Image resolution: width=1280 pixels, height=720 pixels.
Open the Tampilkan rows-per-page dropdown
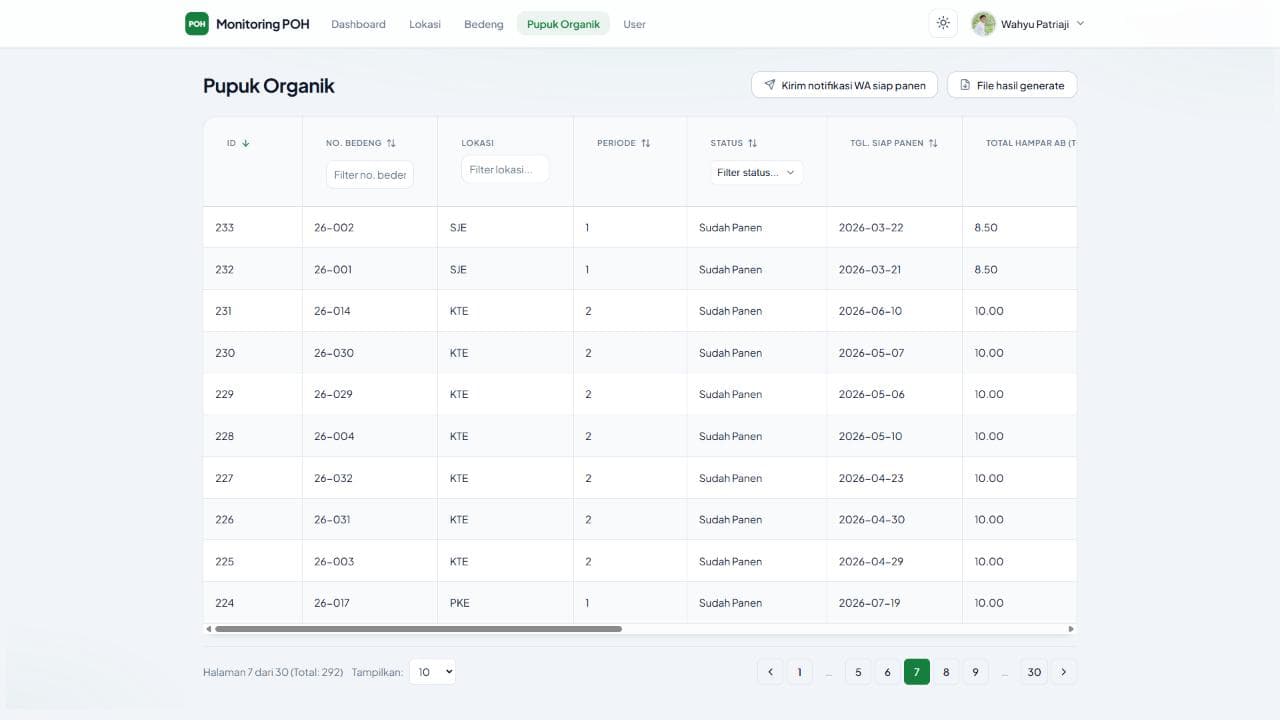pos(432,672)
